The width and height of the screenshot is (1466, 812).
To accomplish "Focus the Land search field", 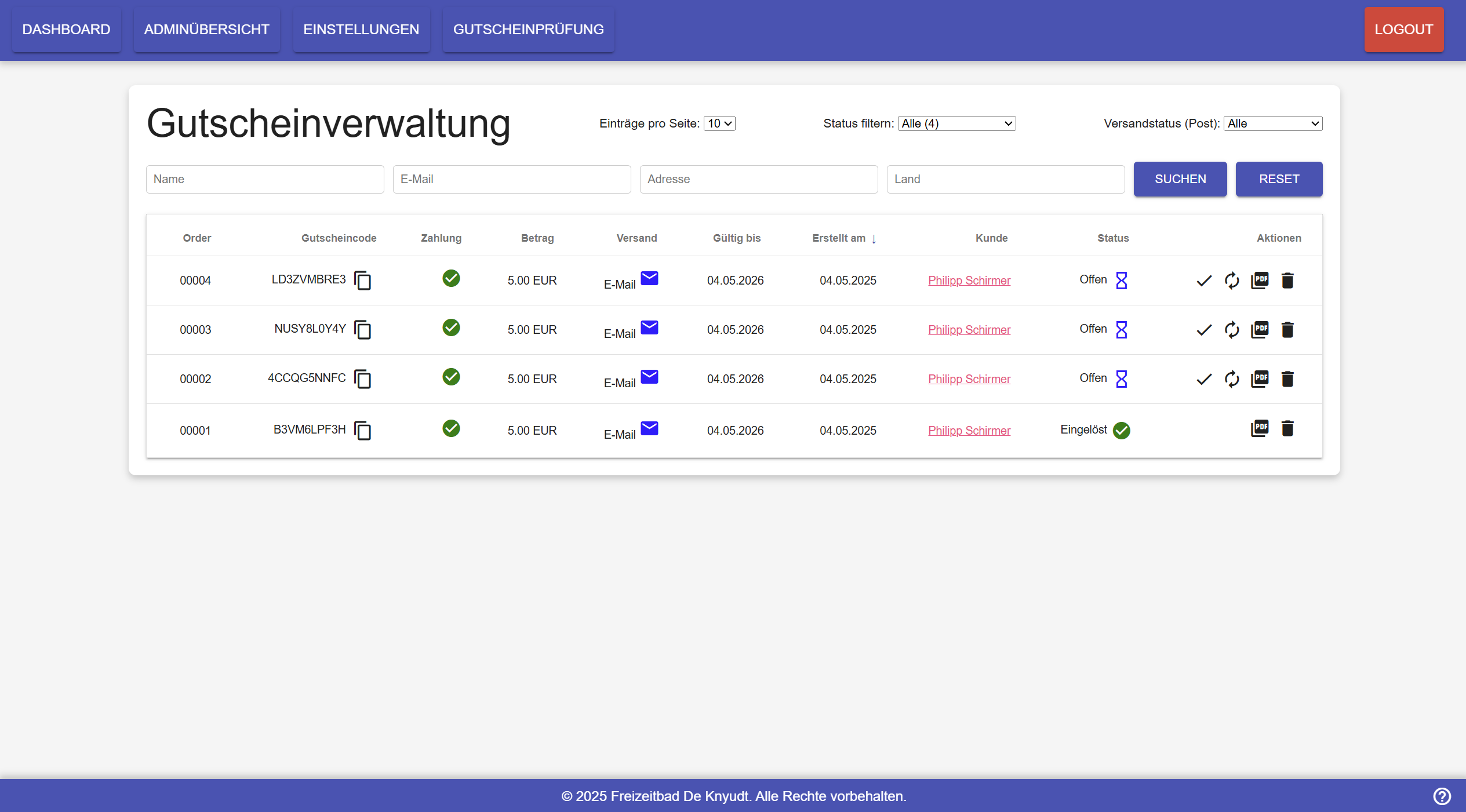I will pyautogui.click(x=1006, y=179).
